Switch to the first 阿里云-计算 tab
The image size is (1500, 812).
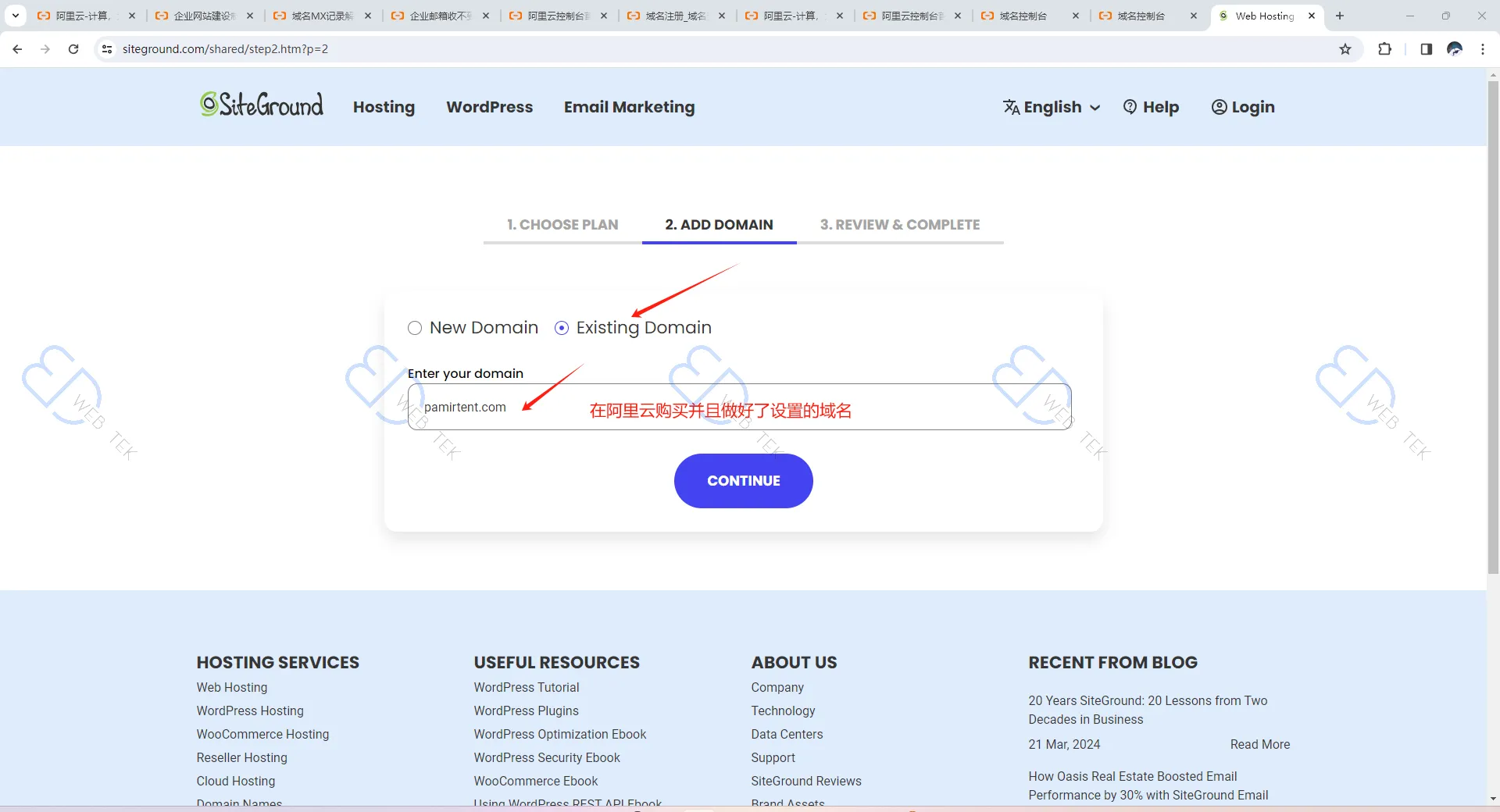pos(87,16)
